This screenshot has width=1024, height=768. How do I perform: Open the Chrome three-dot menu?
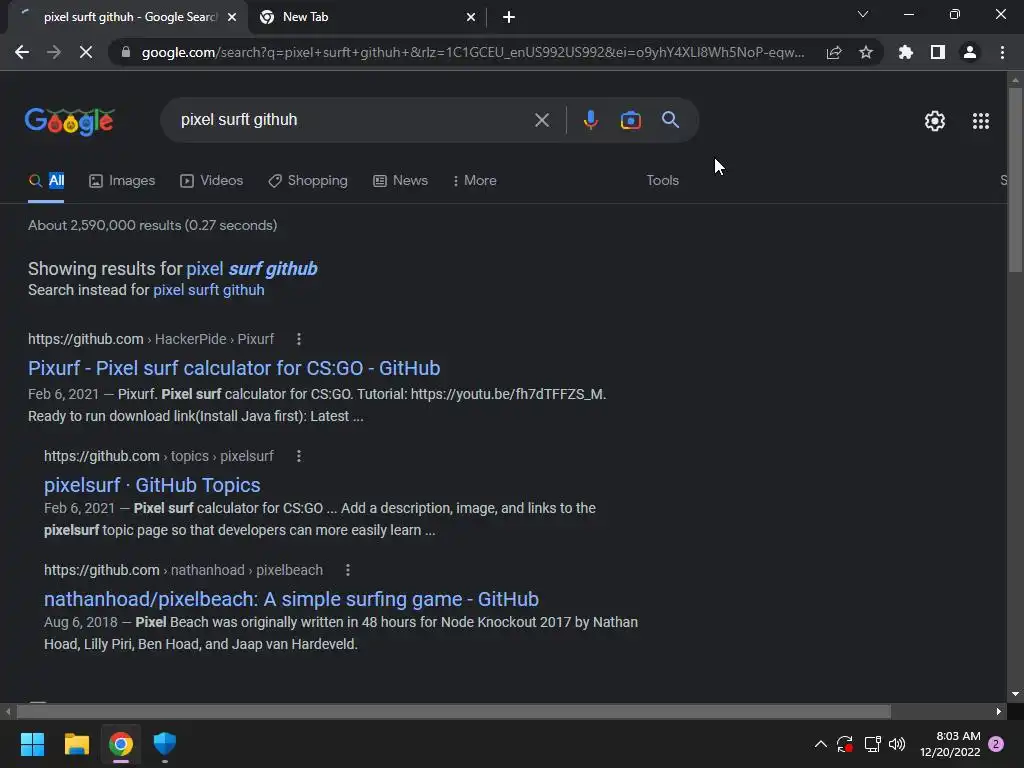(x=1002, y=52)
